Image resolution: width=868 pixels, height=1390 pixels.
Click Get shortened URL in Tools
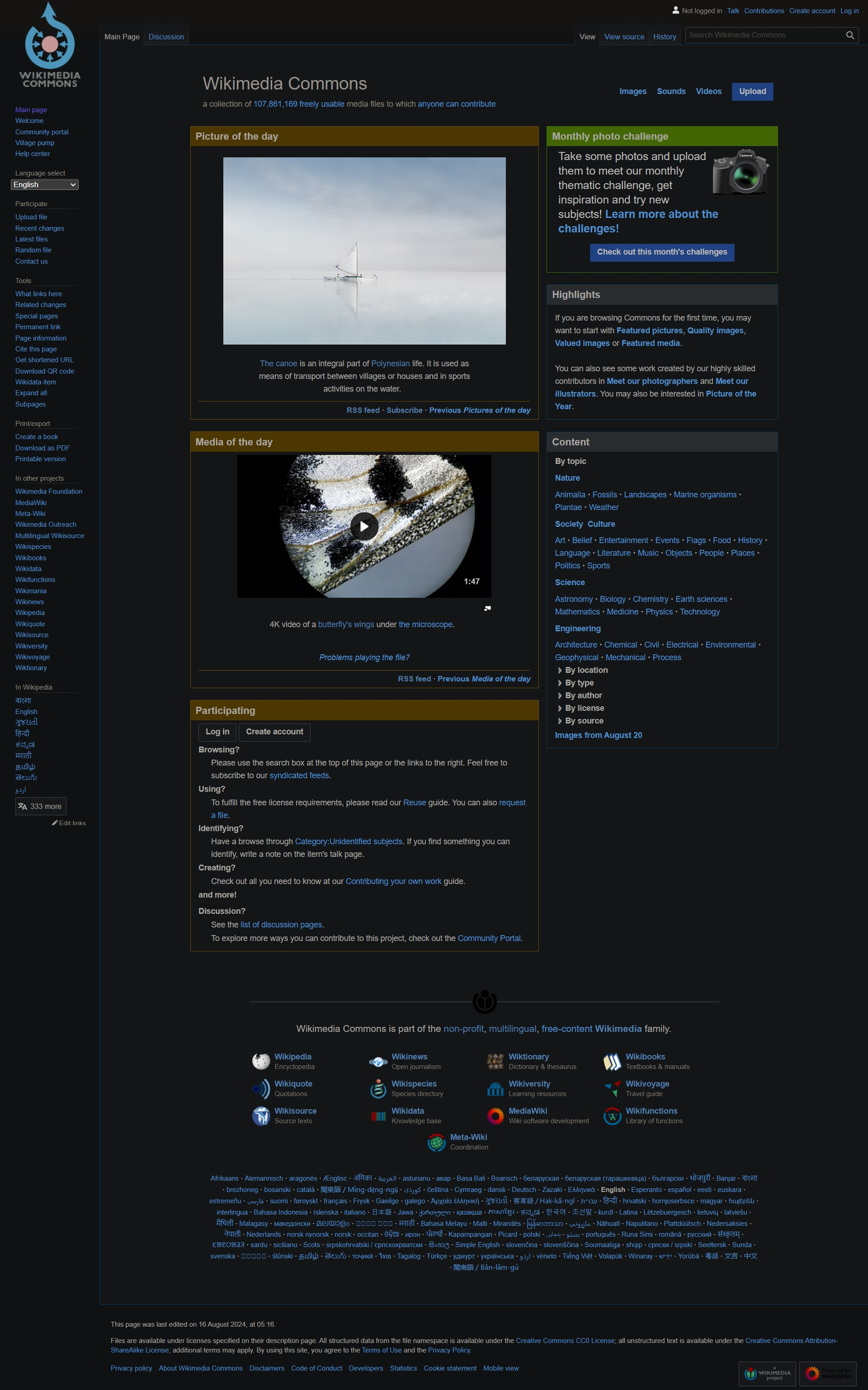coord(44,360)
